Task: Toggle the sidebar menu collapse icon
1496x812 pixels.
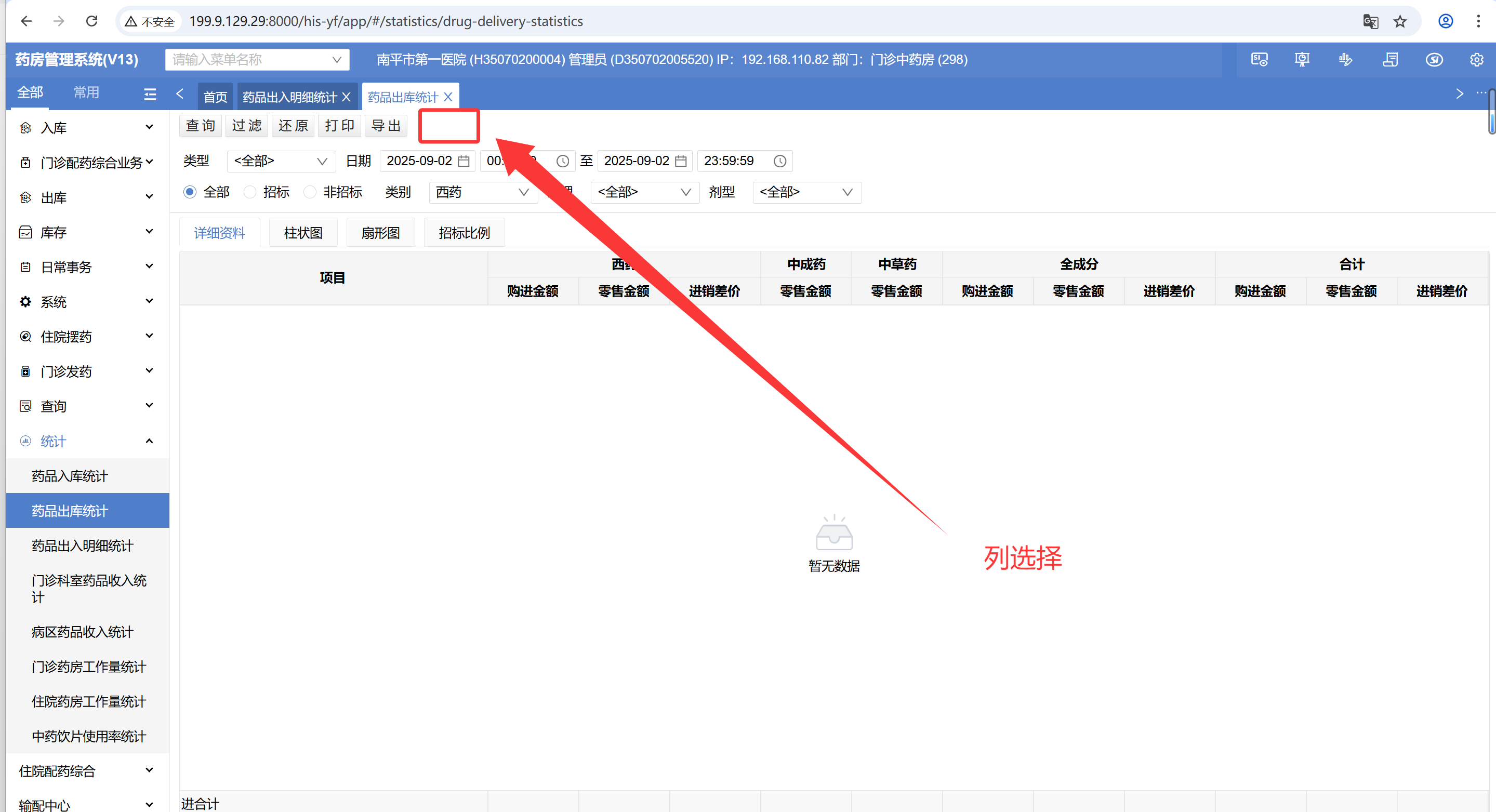Action: [x=150, y=94]
